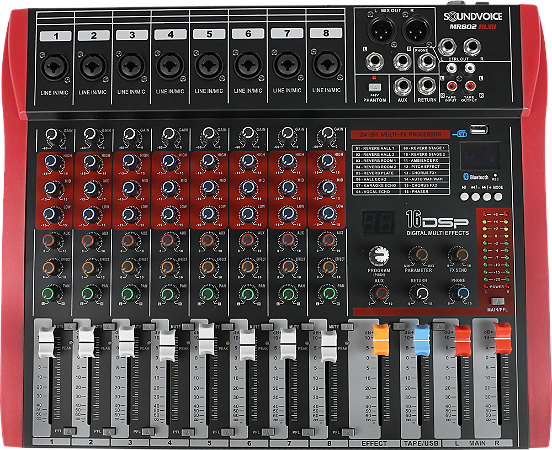Viewport: 552px width, 450px height.
Task: Click the blue TAPE/USB fader cap
Action: [x=422, y=340]
